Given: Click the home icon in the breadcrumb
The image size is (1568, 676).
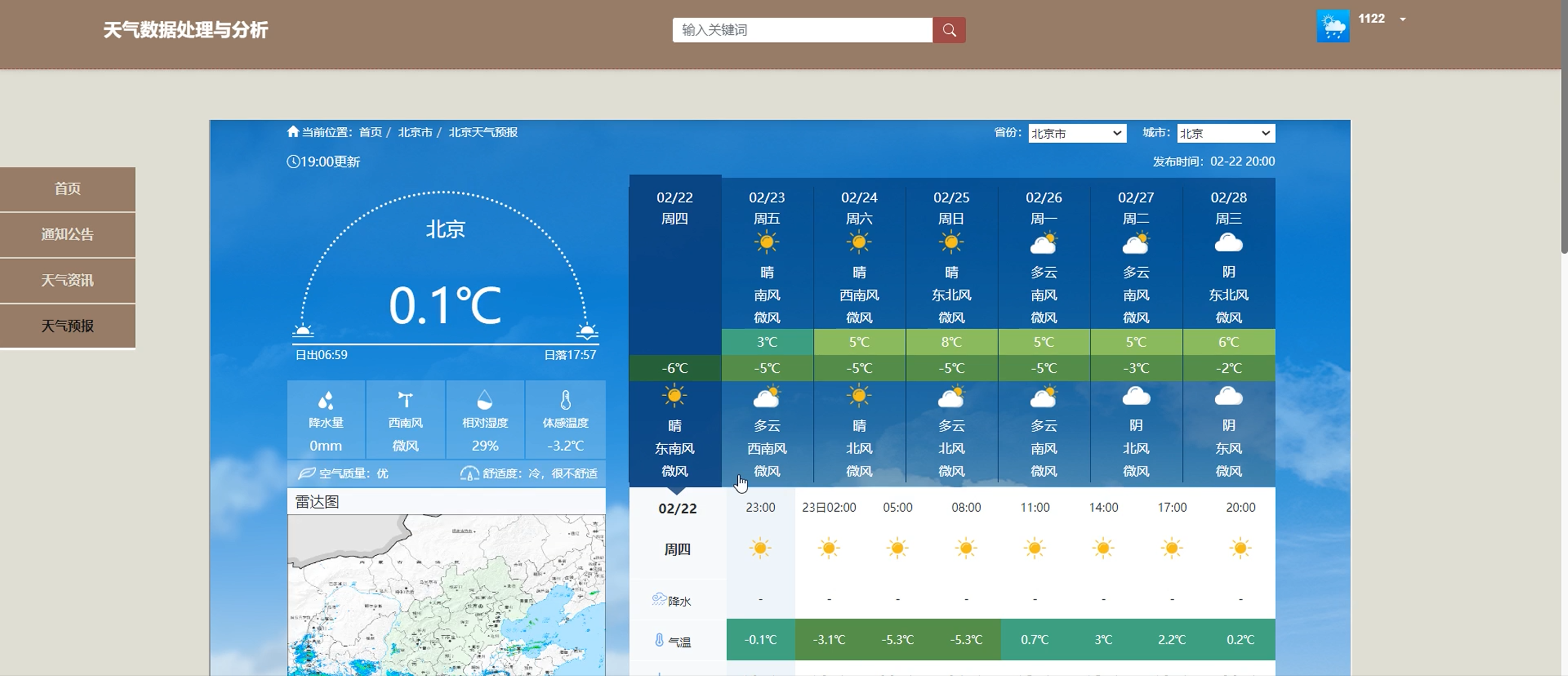Looking at the screenshot, I should (293, 131).
